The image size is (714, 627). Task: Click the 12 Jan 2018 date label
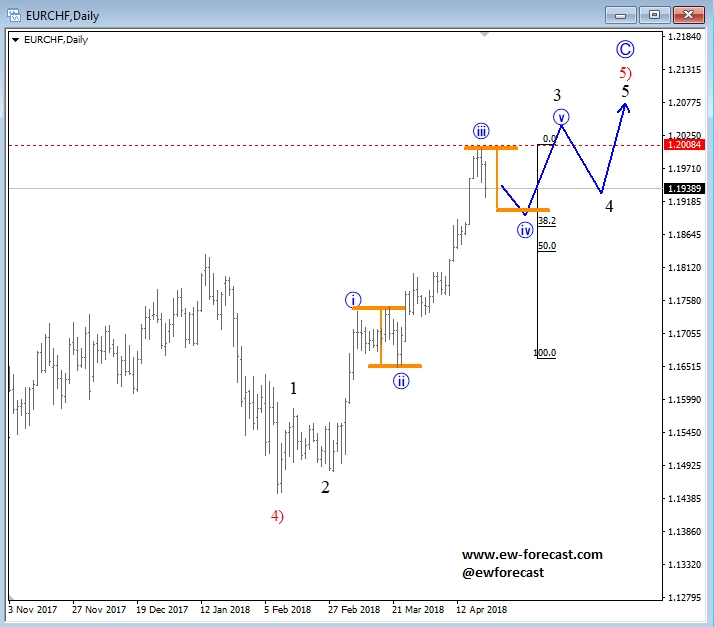point(225,610)
